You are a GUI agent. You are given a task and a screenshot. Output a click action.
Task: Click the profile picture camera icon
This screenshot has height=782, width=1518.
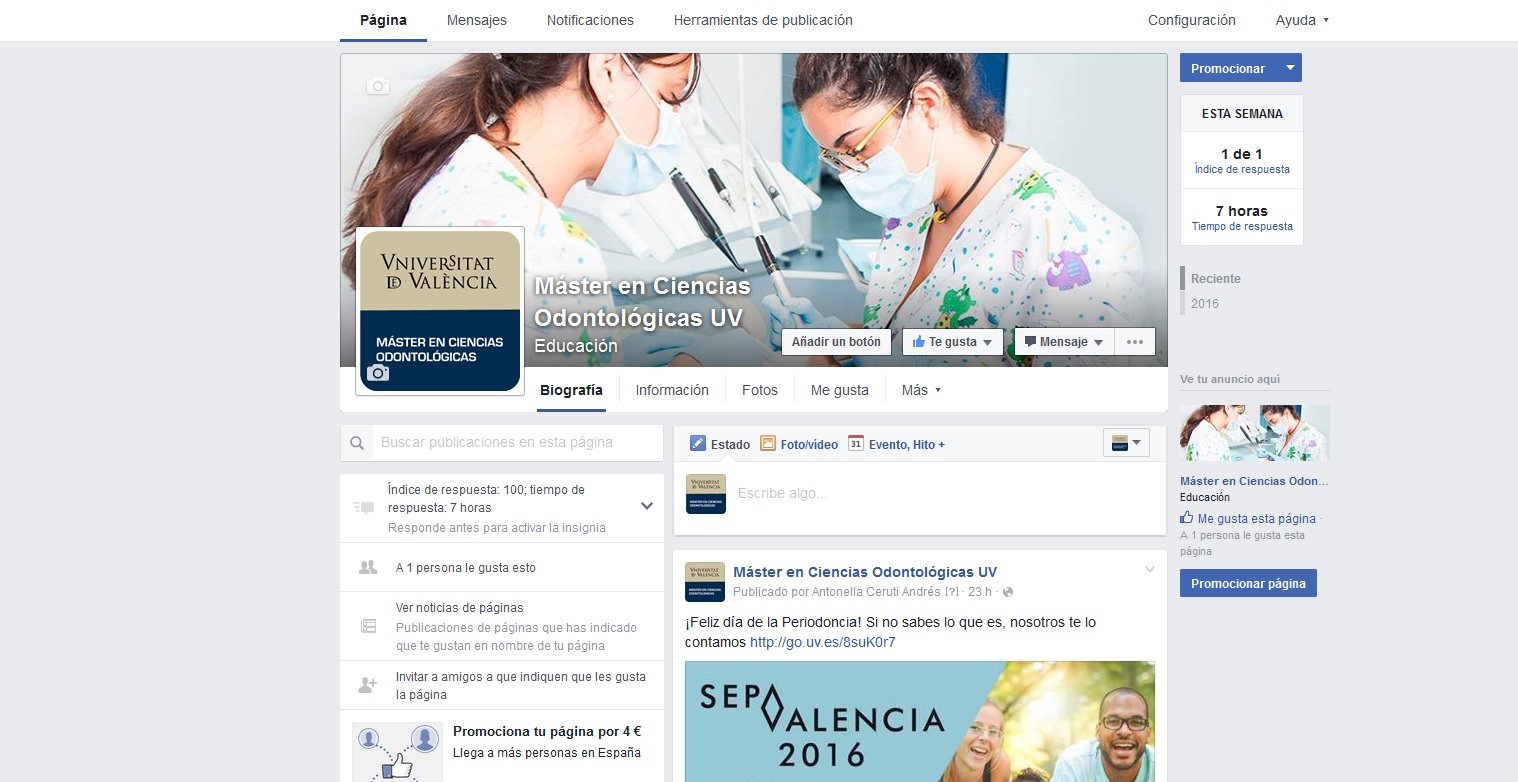pyautogui.click(x=377, y=373)
